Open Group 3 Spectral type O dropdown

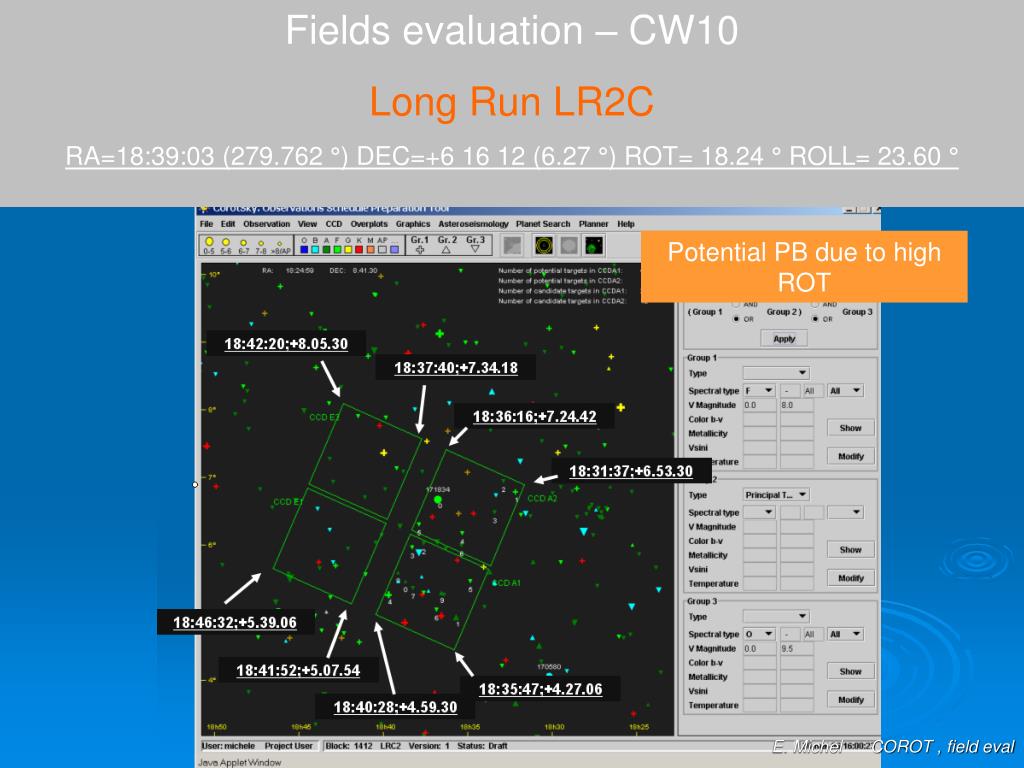tap(760, 634)
